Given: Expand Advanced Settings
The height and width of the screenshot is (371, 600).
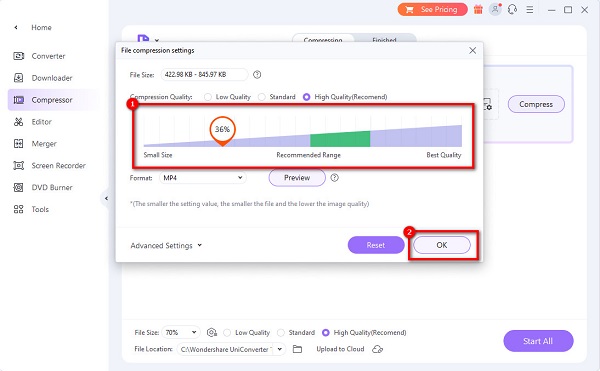Looking at the screenshot, I should (x=166, y=246).
